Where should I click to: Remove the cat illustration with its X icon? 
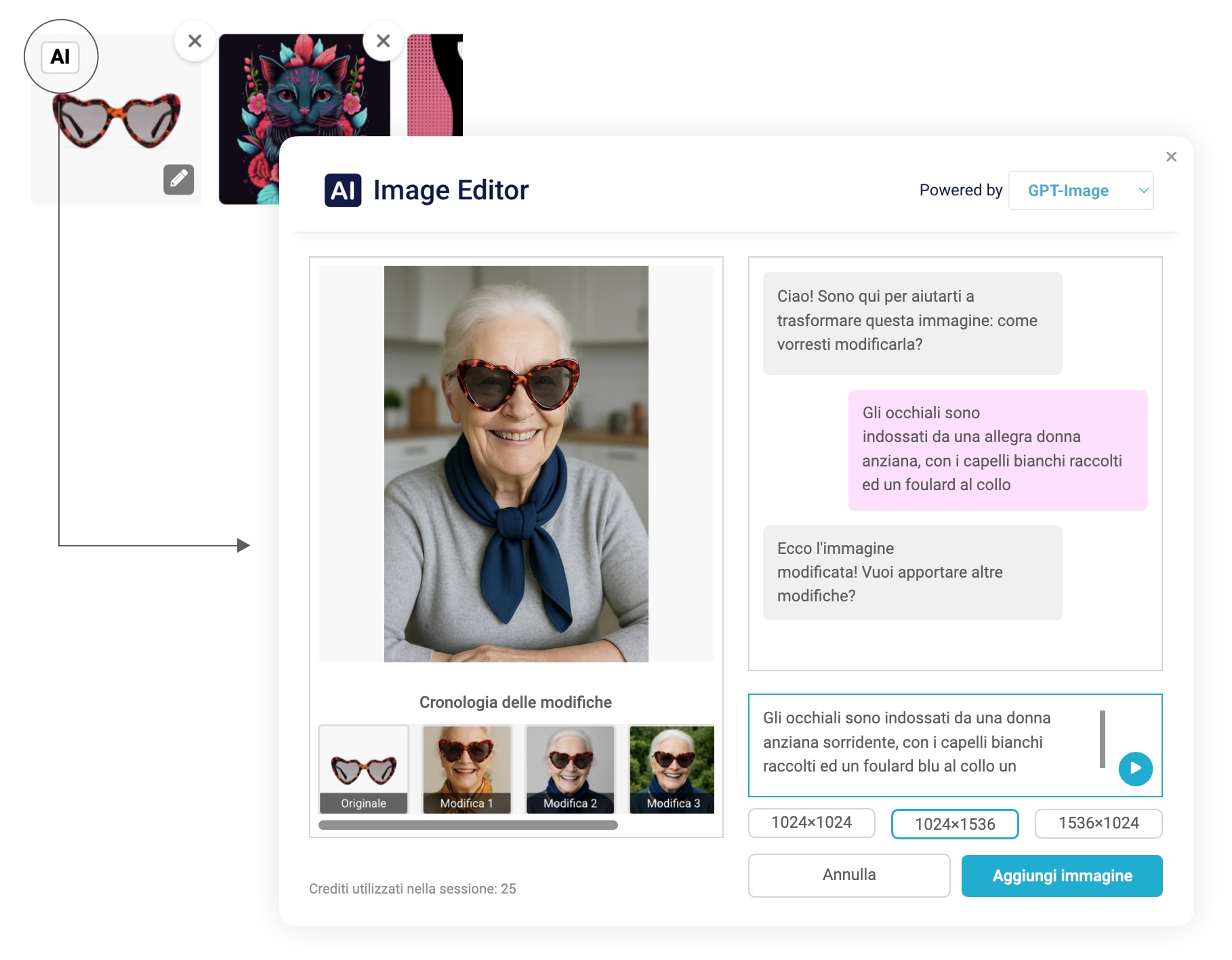click(x=384, y=41)
